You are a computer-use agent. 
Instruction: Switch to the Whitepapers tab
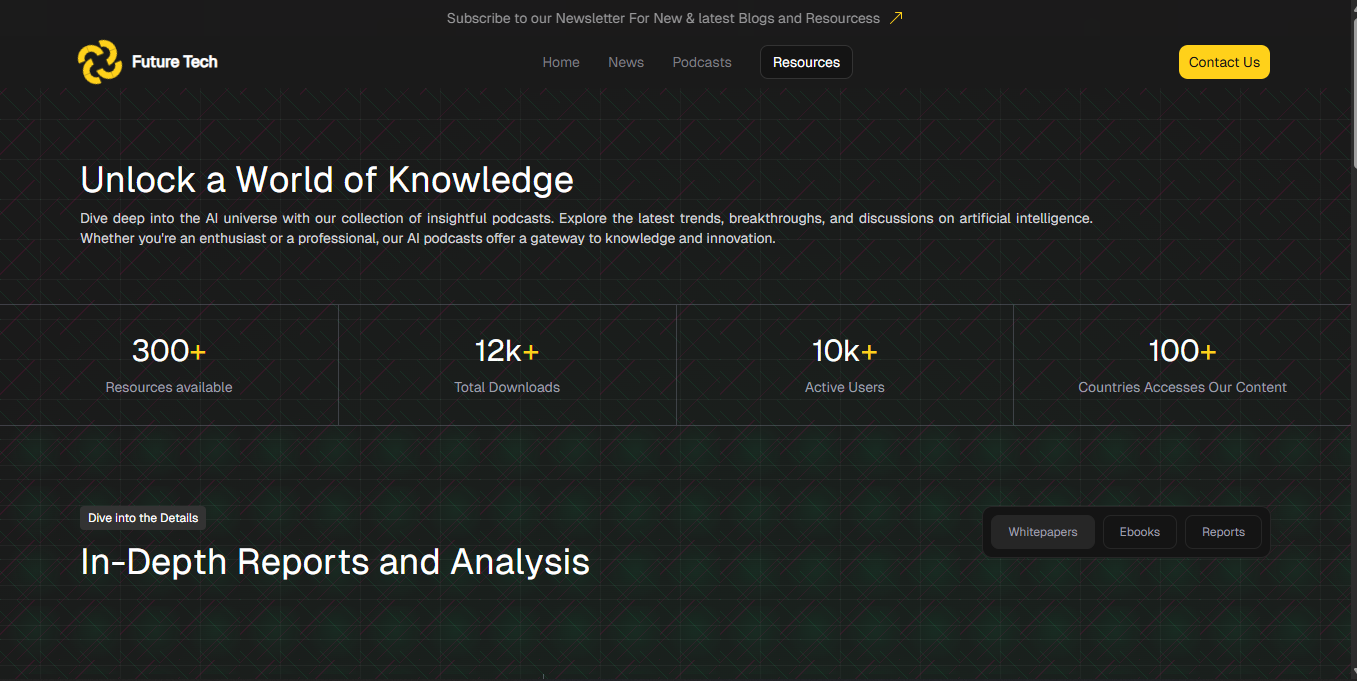pyautogui.click(x=1043, y=532)
